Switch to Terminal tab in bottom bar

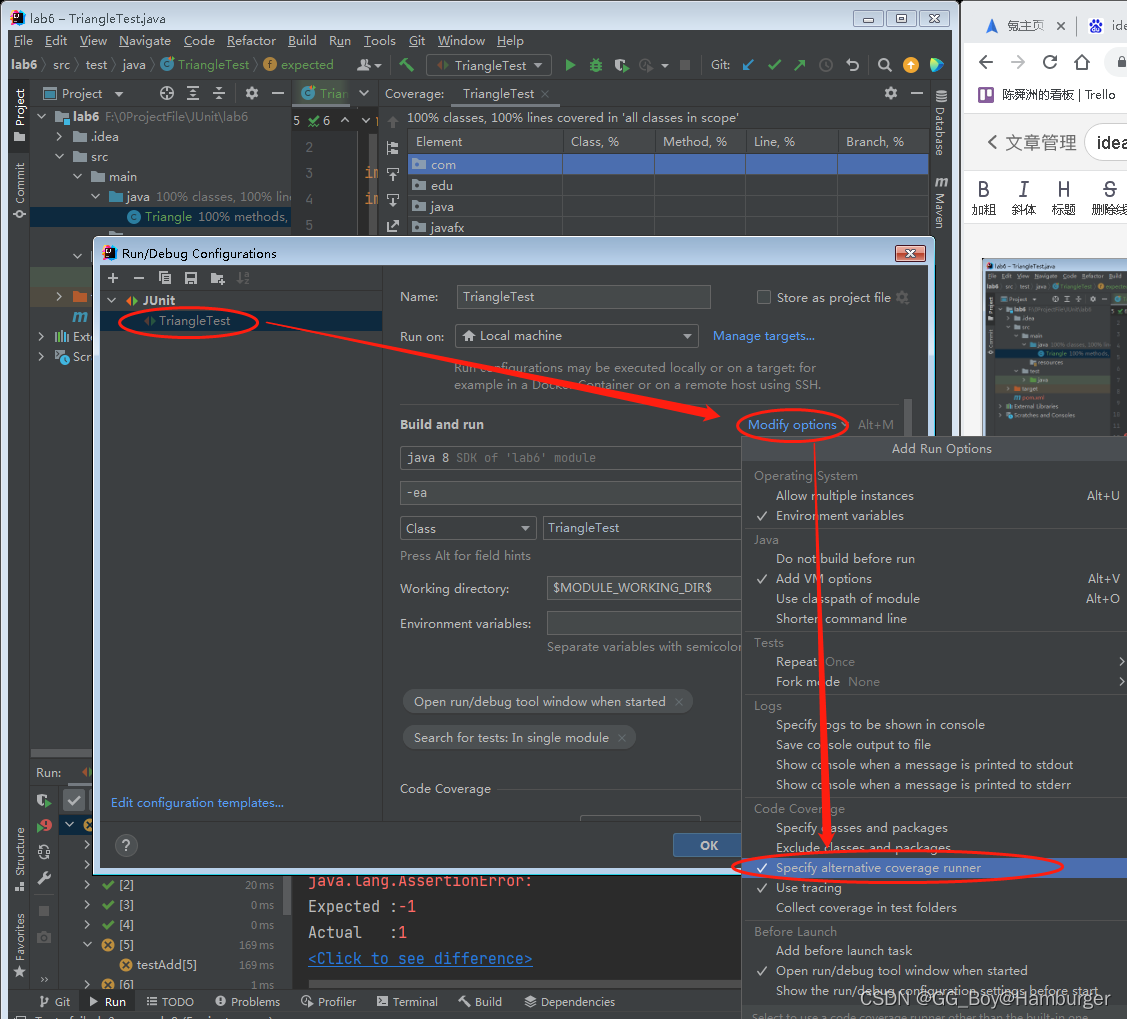407,1002
